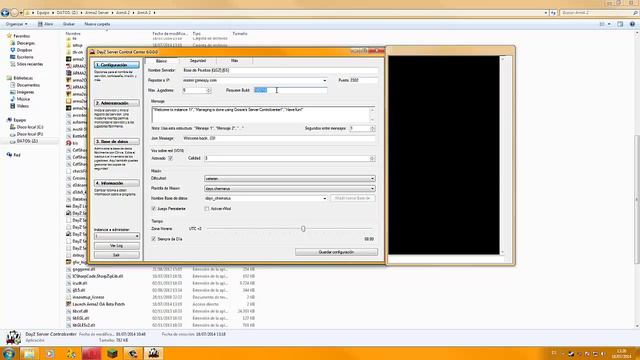Open the 3. Base de datos section
Screen dimensions: 640x360
click(x=117, y=142)
